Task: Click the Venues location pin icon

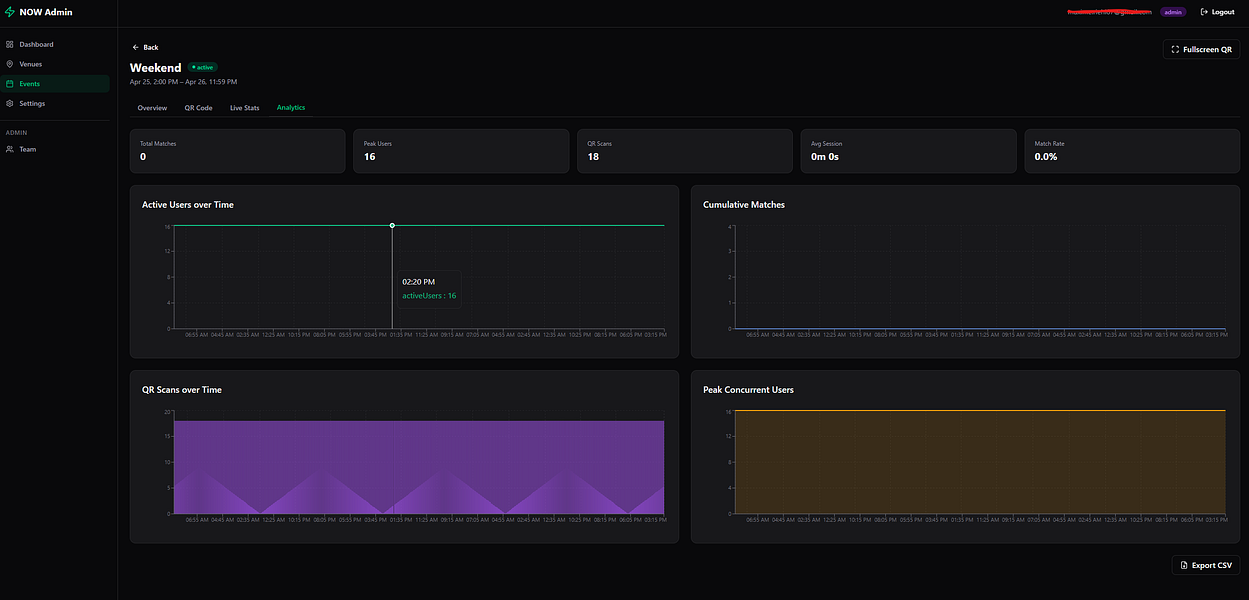Action: point(10,64)
